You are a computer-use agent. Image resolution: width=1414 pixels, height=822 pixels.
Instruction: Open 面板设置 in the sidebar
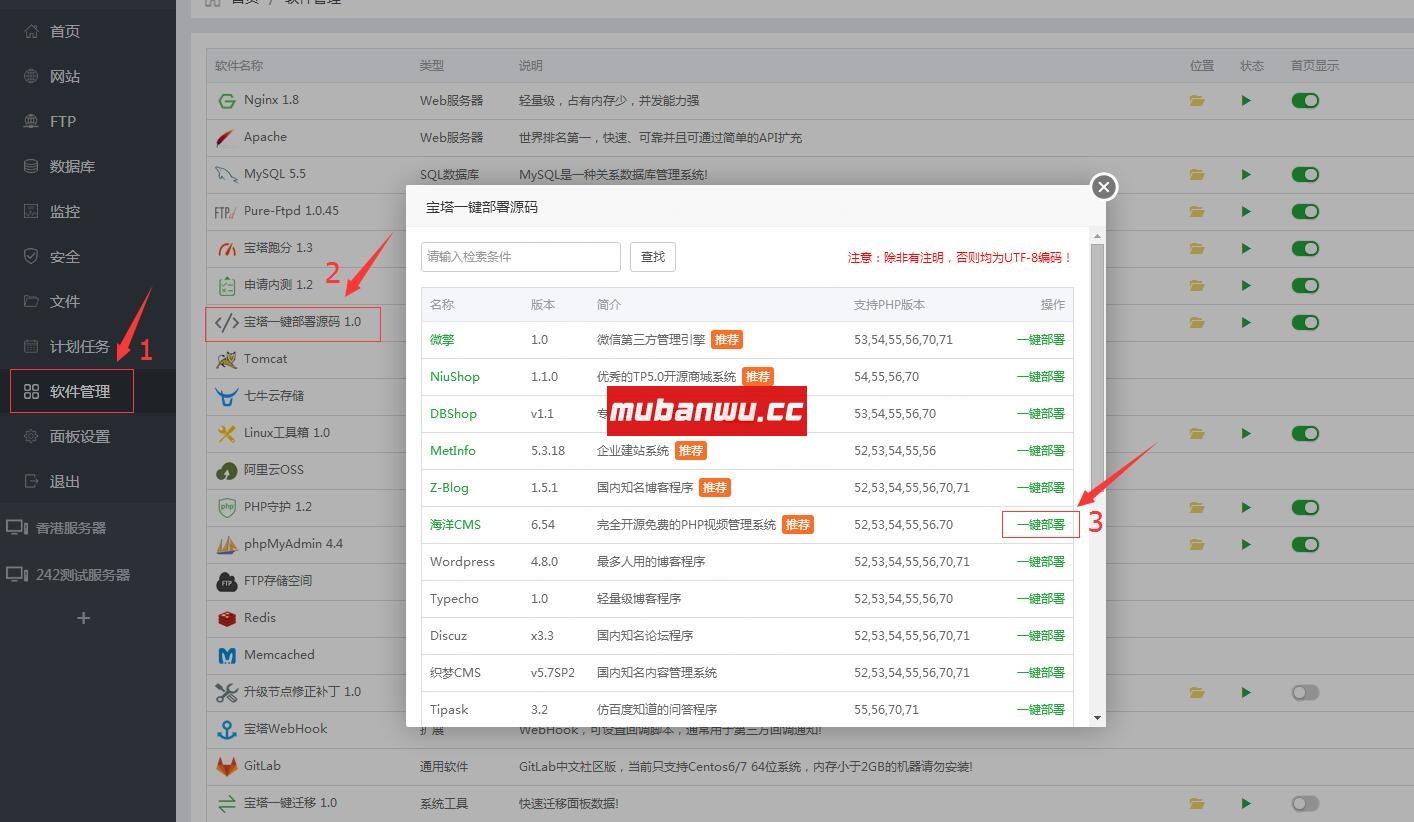79,436
